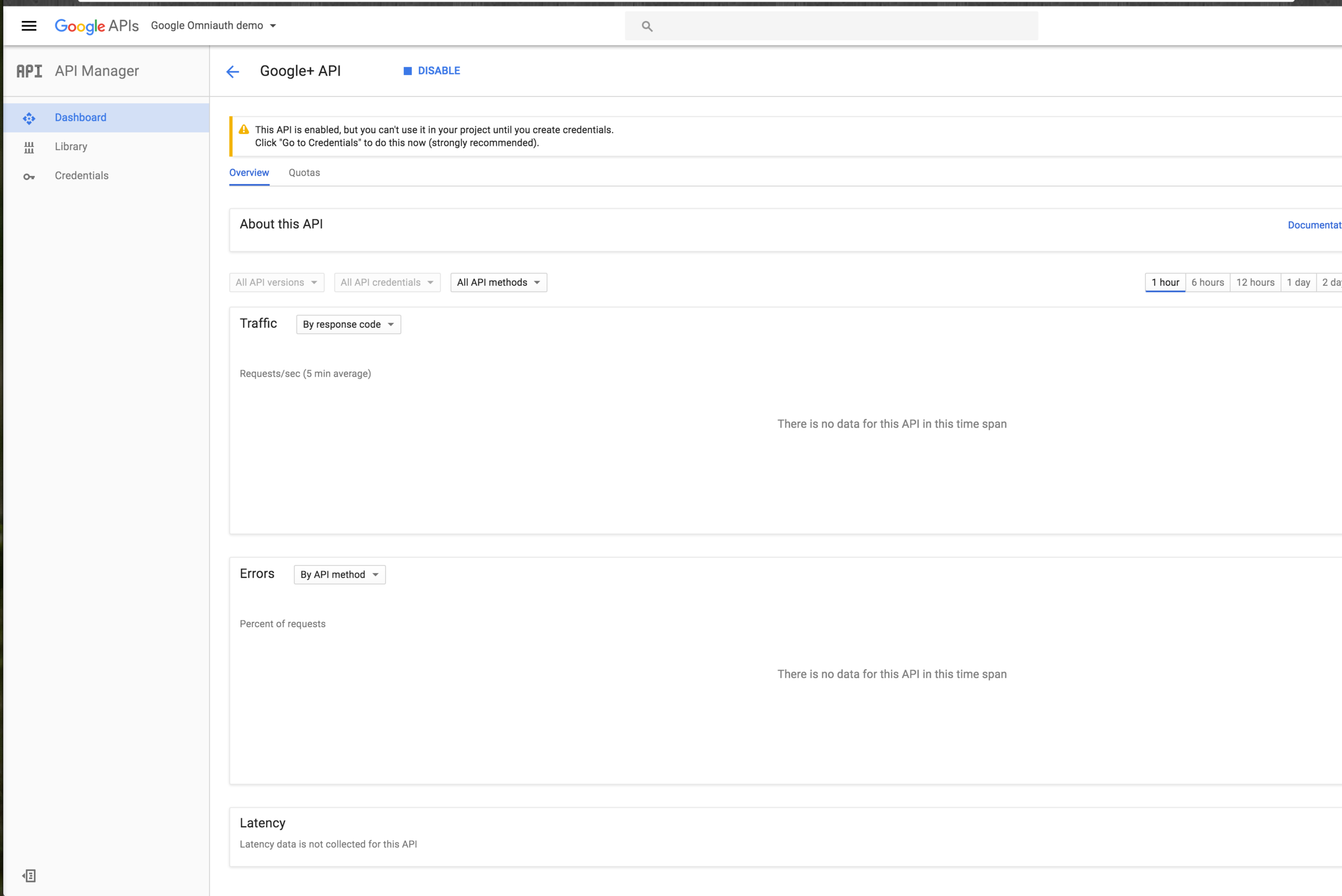Click the Percent of requests label
Screen dimensions: 1342x896
(282, 624)
